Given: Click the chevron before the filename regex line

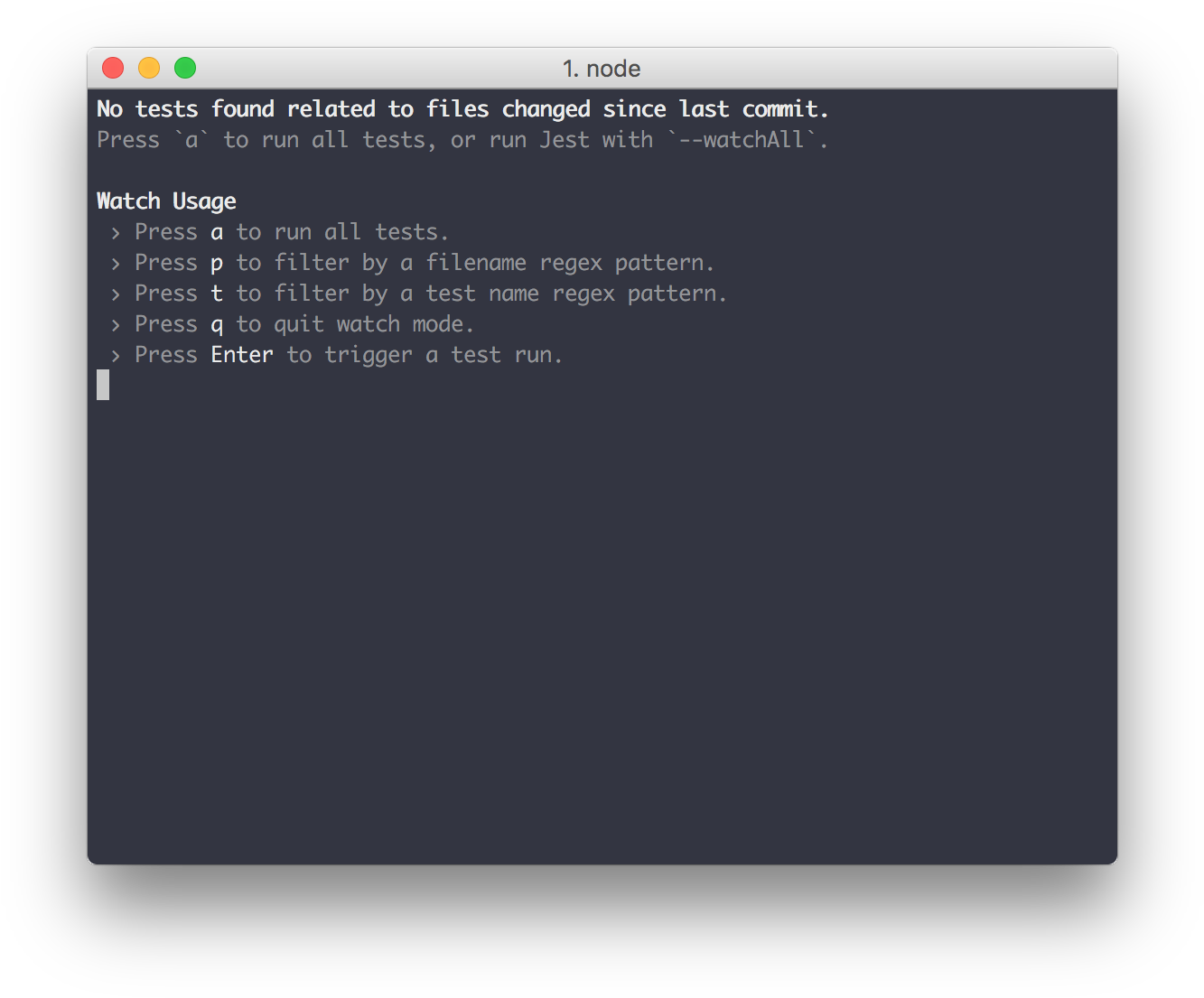Looking at the screenshot, I should pyautogui.click(x=116, y=264).
